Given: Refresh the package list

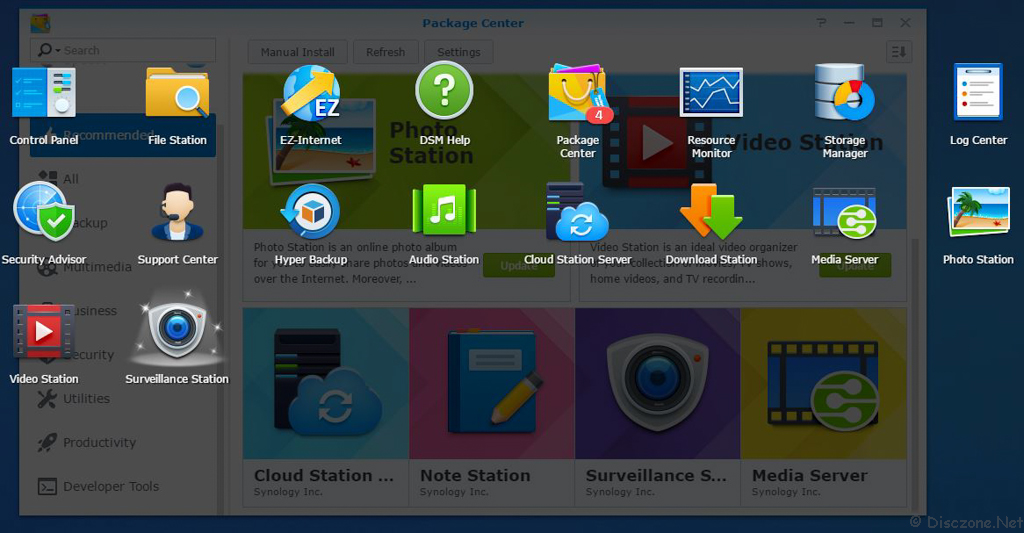Looking at the screenshot, I should tap(385, 52).
